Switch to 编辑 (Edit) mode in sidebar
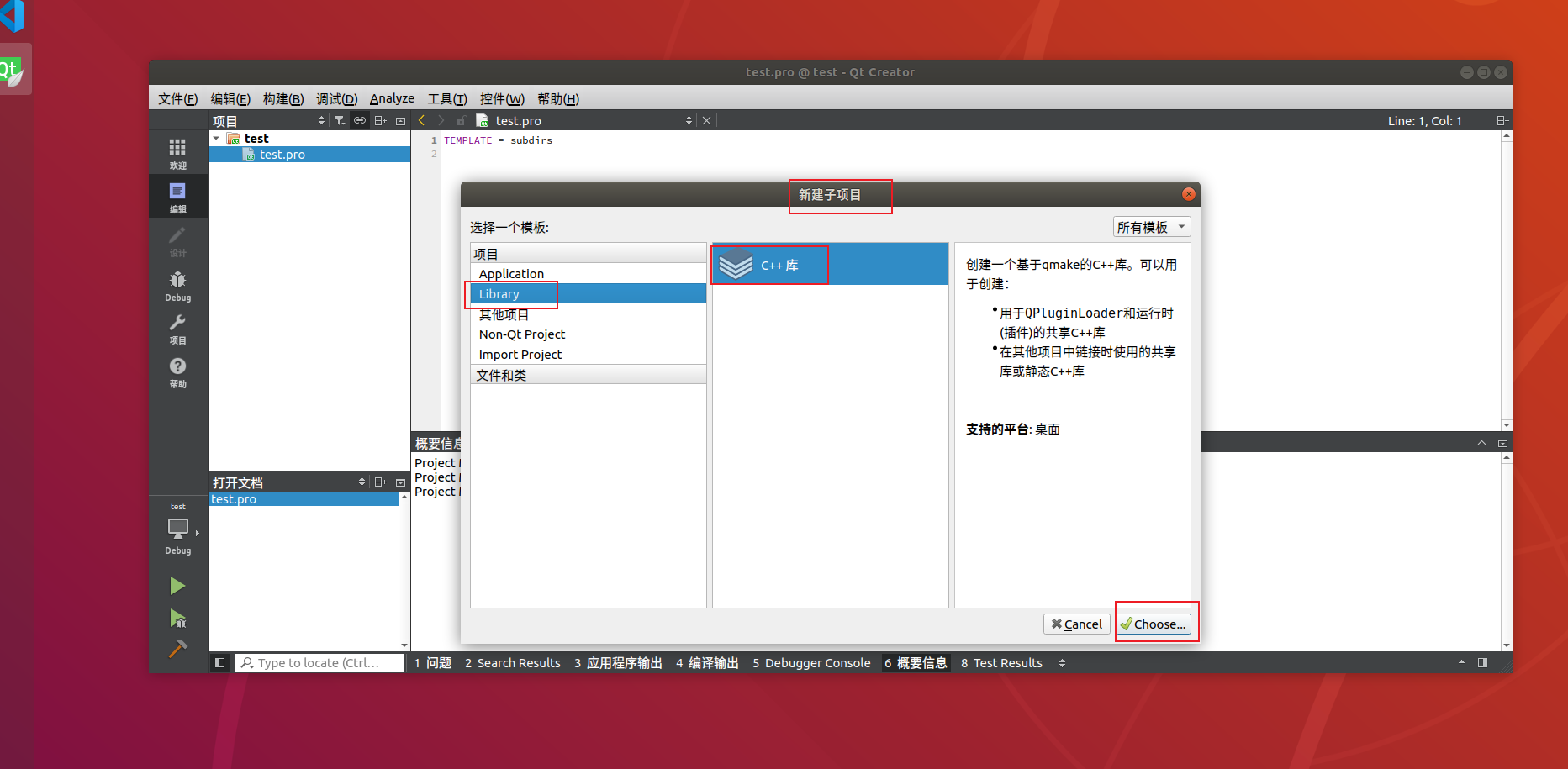 pyautogui.click(x=177, y=197)
